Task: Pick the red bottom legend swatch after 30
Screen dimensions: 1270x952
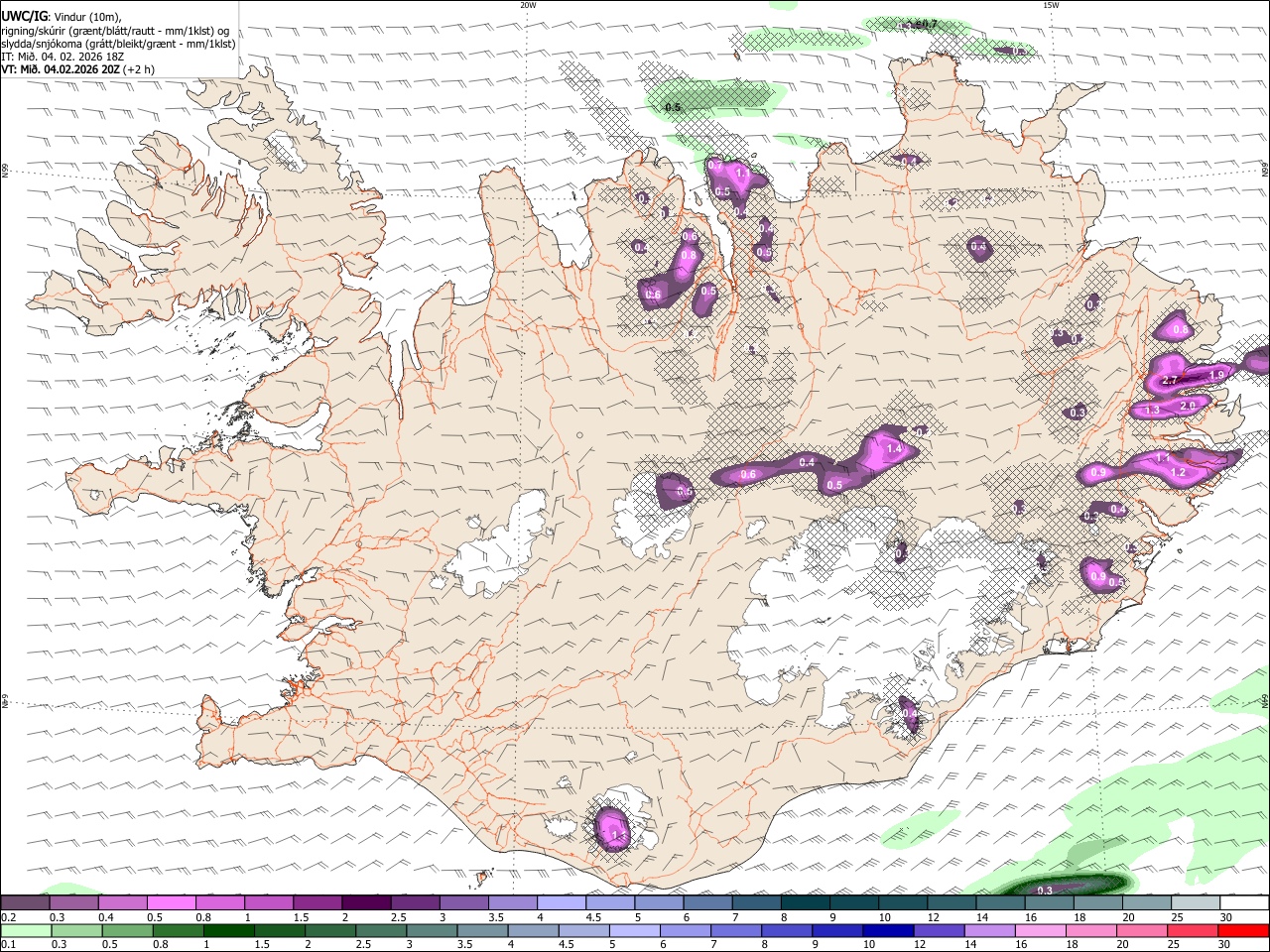Action: [1243, 930]
